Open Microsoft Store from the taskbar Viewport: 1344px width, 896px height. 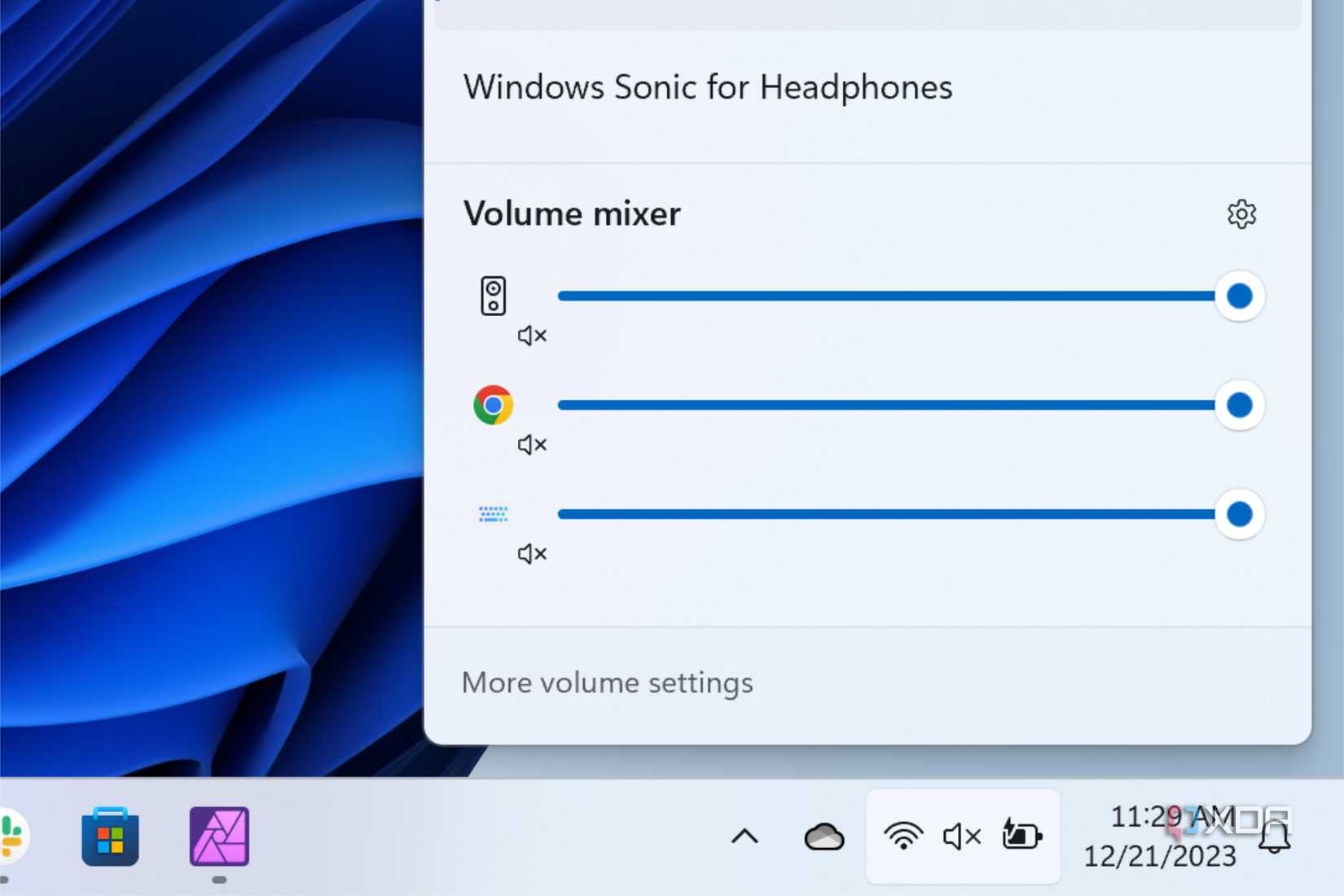109,837
